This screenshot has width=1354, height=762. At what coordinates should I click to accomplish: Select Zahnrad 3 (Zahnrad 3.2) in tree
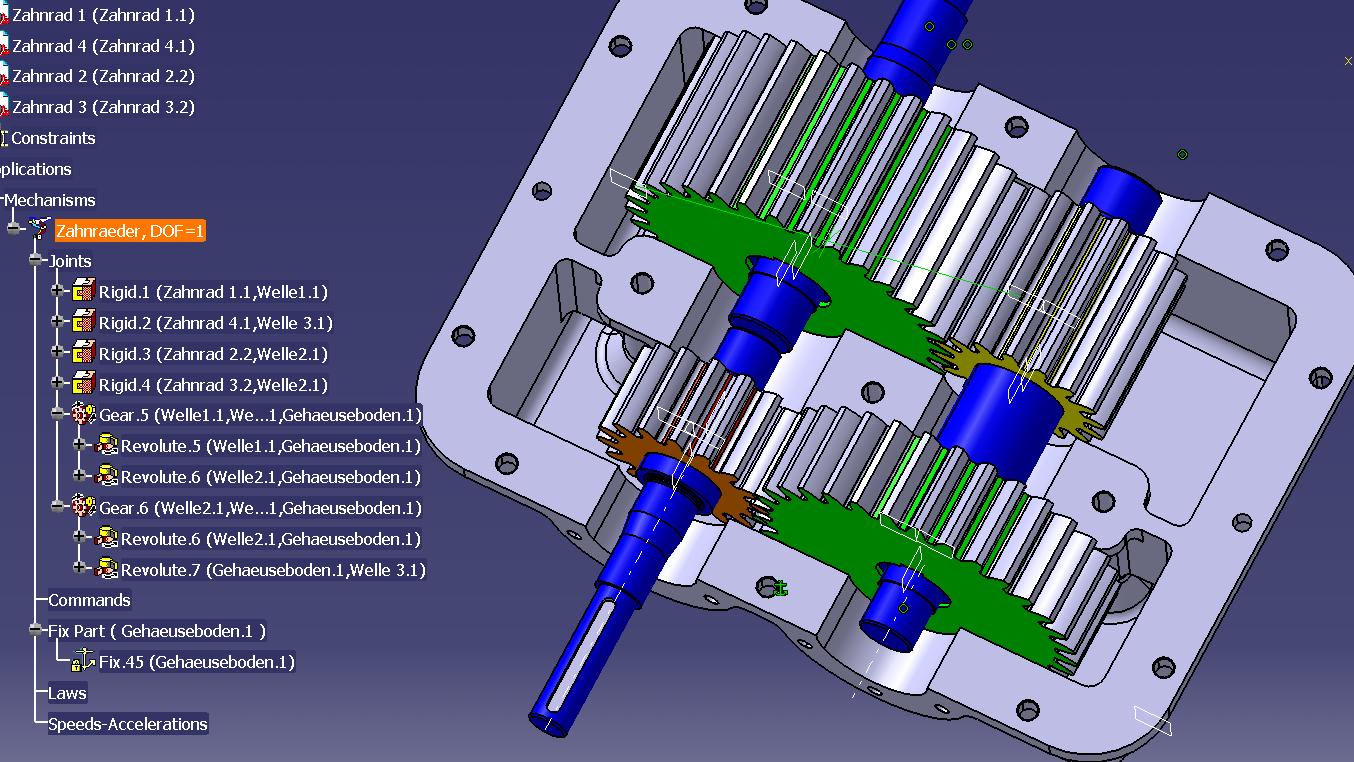click(x=103, y=107)
